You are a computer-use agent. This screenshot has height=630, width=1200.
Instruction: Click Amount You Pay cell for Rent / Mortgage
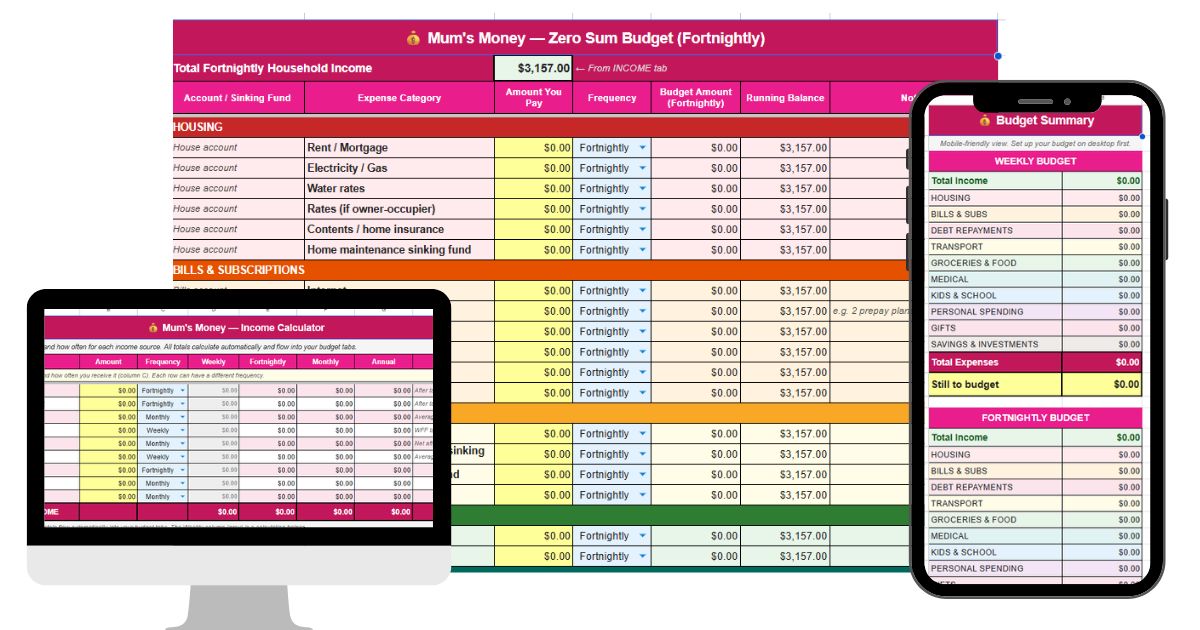pos(533,148)
